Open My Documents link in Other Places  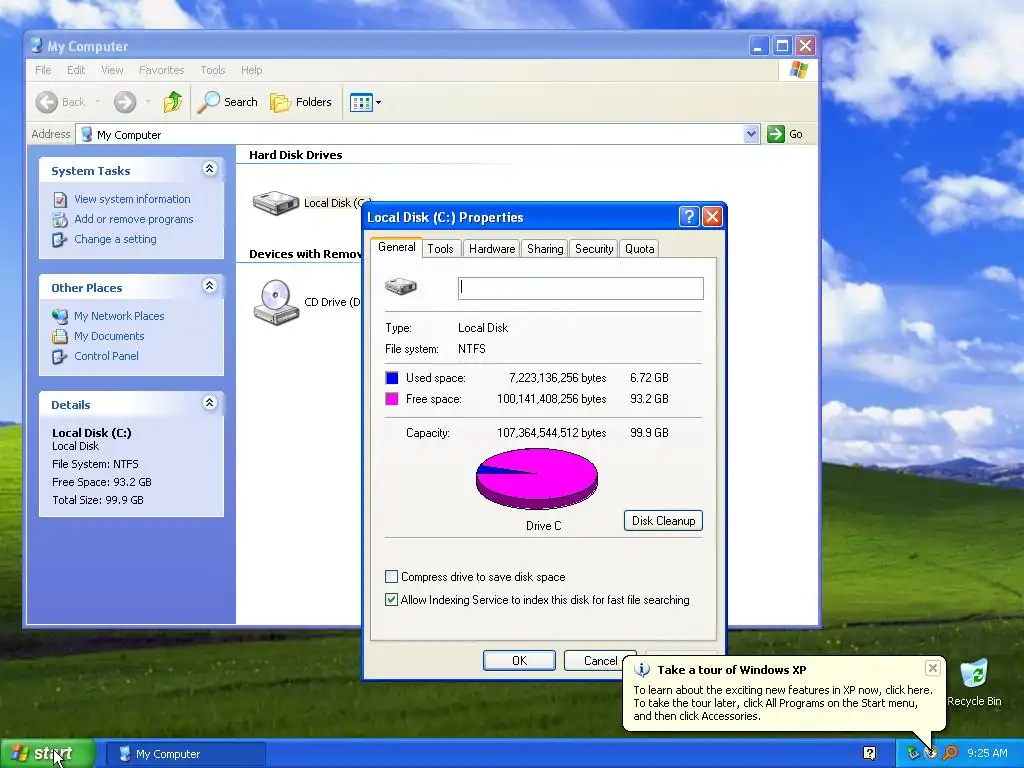click(x=109, y=336)
